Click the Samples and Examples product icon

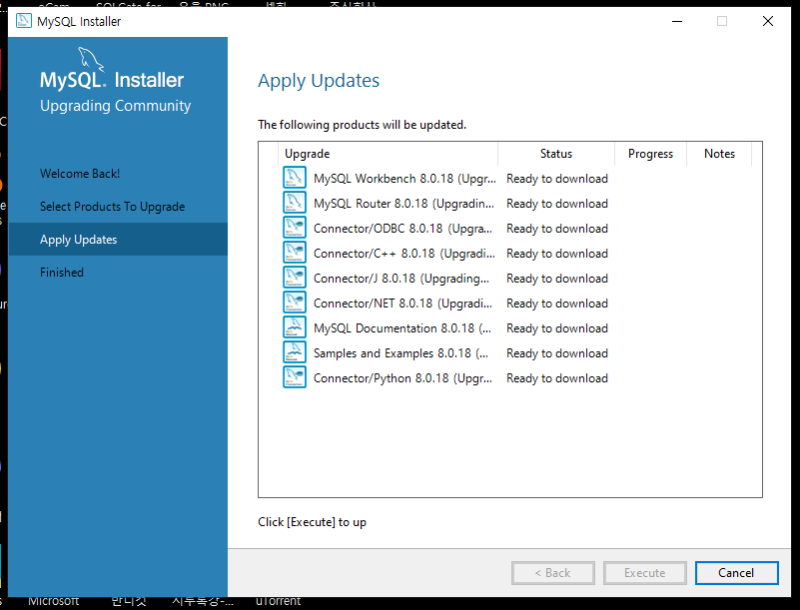click(294, 352)
